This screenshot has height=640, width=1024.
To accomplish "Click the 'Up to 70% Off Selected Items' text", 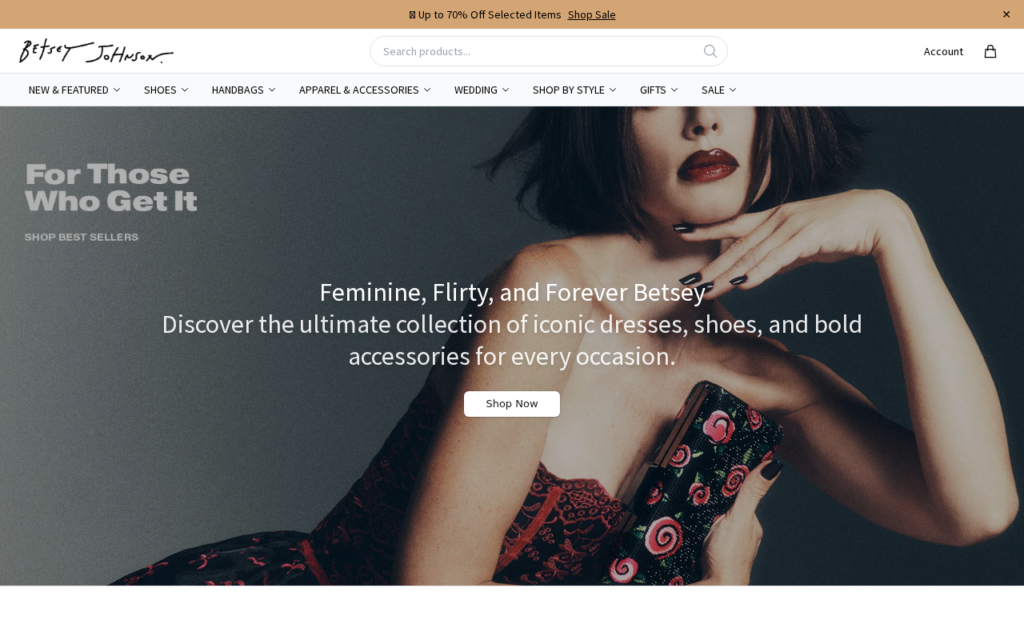I will (489, 14).
